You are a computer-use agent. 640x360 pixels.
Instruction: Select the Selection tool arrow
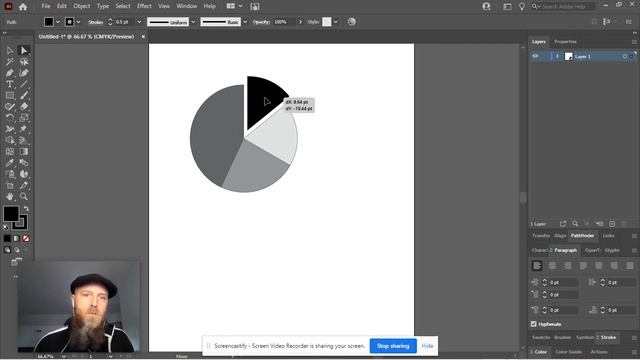(10, 51)
